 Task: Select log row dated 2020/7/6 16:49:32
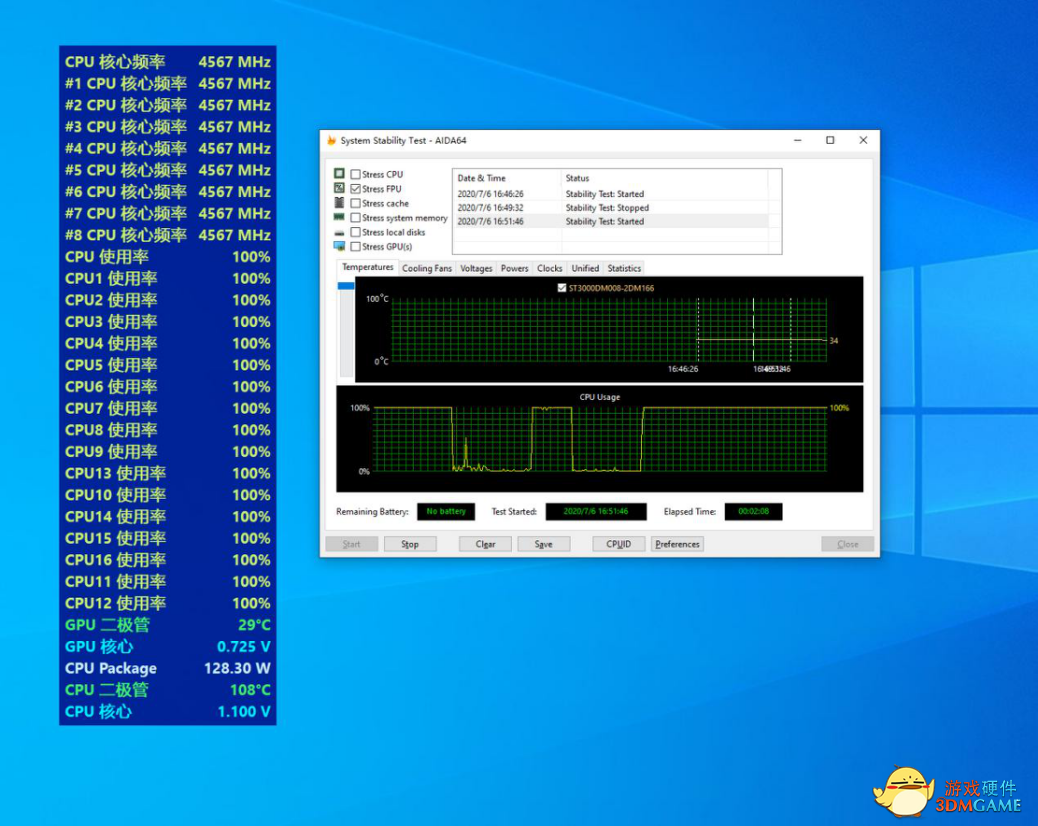point(610,208)
